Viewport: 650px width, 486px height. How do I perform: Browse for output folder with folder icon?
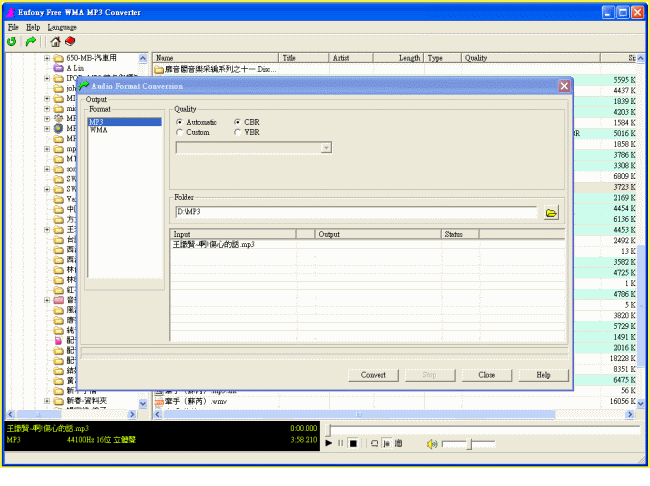point(550,213)
